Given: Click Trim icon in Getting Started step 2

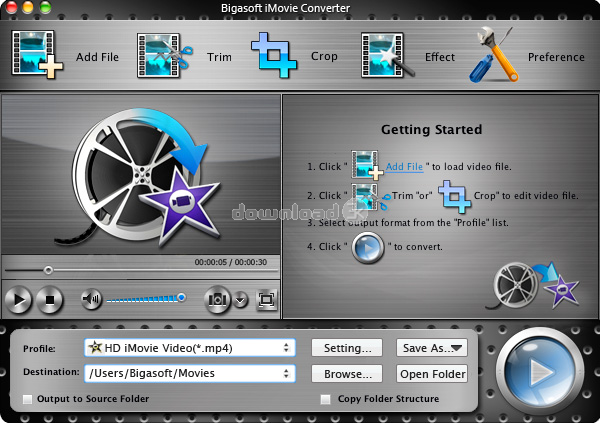Looking at the screenshot, I should point(370,196).
